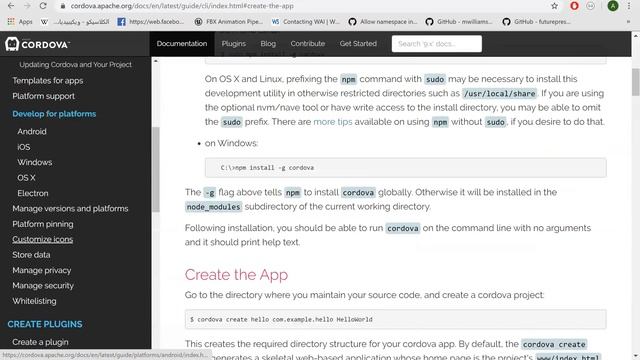Click the node_modules code snippet
This screenshot has width=640, height=360.
tap(213, 207)
